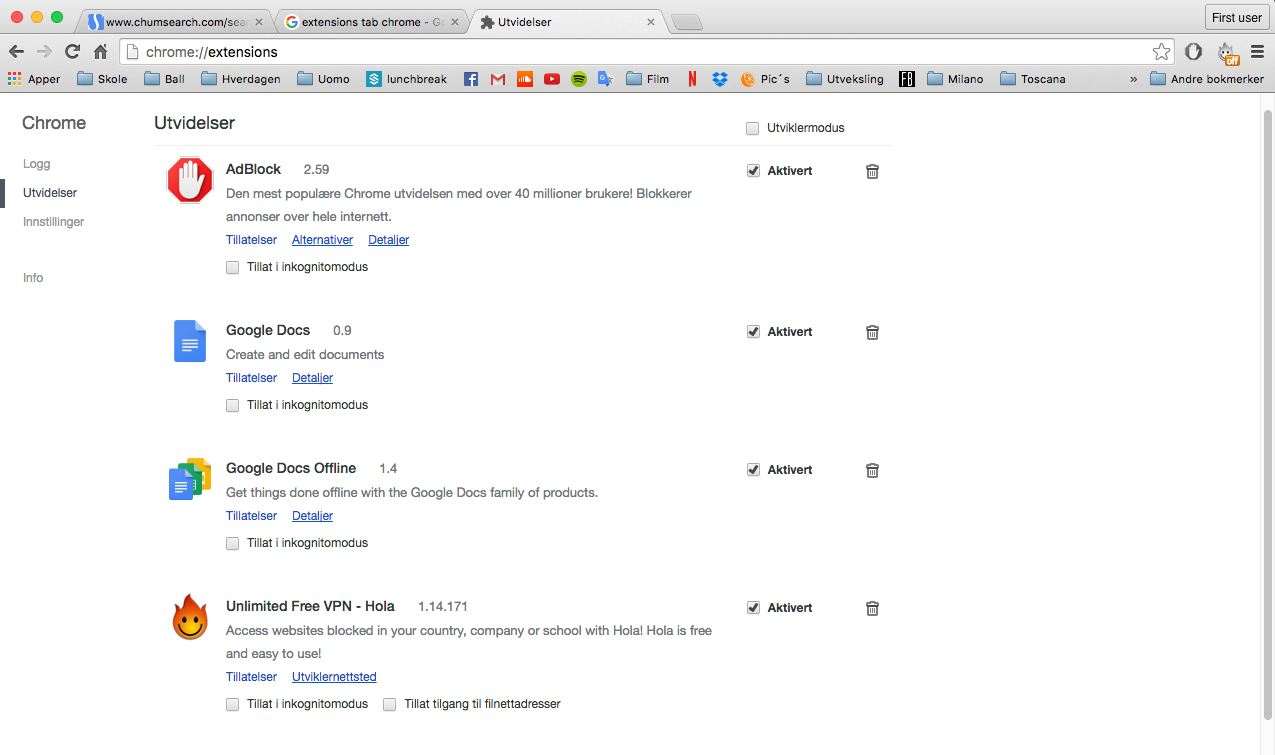1275x755 pixels.
Task: Open AdBlock Alternativer link
Action: pos(322,240)
